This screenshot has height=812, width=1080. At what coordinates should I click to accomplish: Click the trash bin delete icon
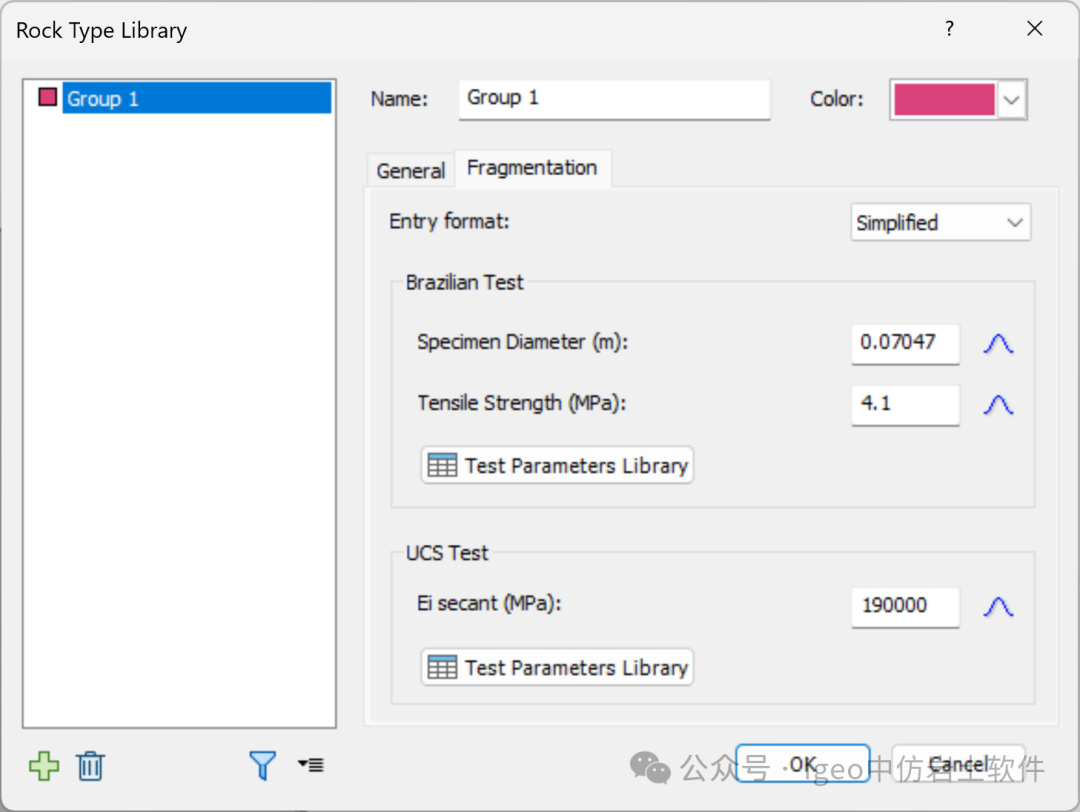pos(90,766)
